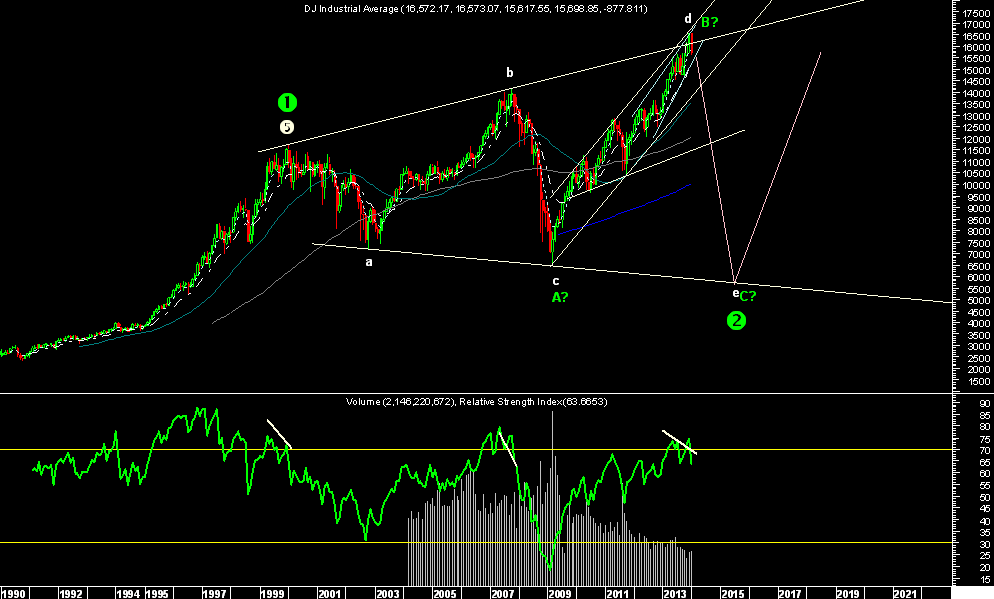The height and width of the screenshot is (599, 994).
Task: Select the white circled 5 wave marker
Action: click(x=287, y=127)
